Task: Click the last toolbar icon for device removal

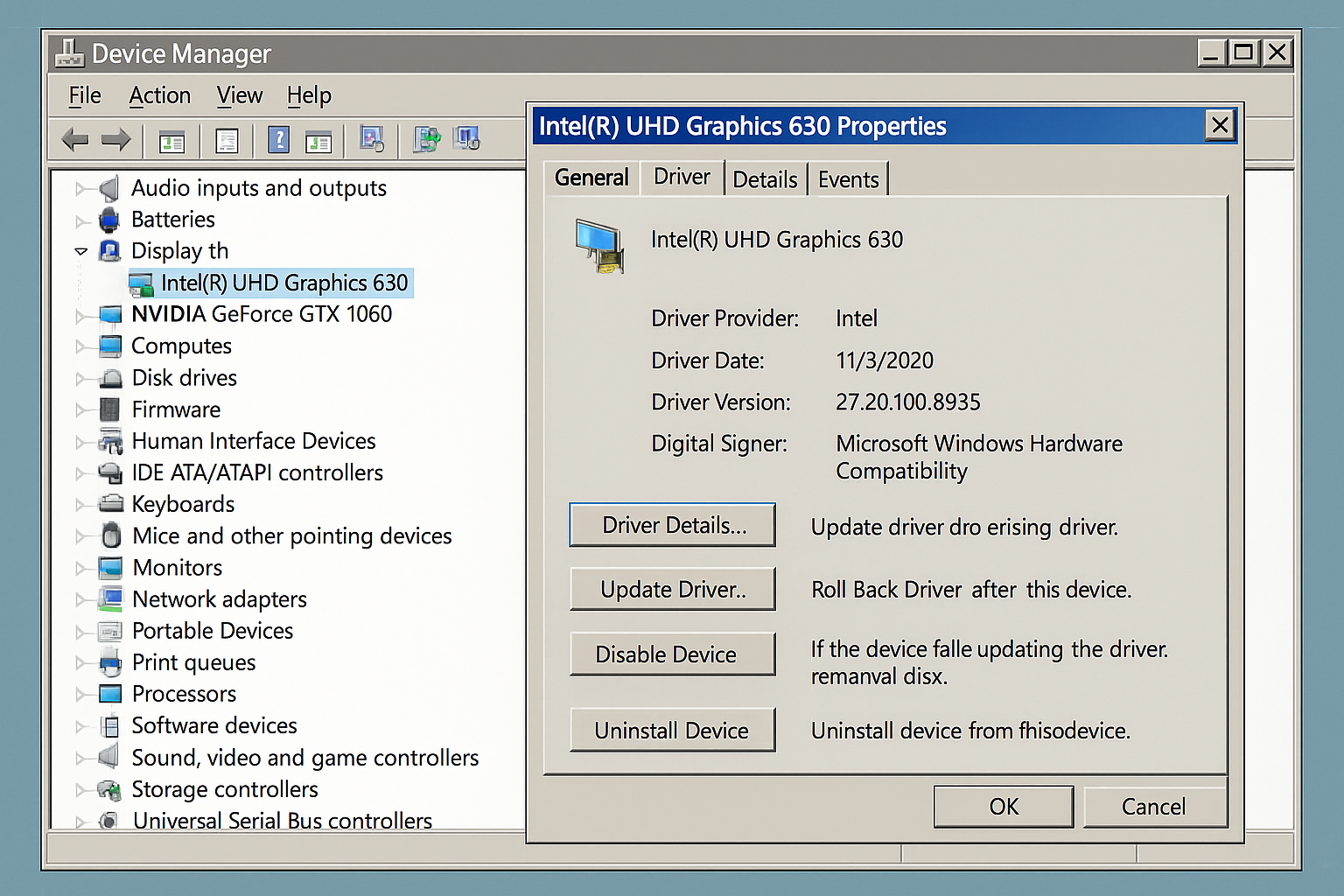Action: (x=466, y=138)
